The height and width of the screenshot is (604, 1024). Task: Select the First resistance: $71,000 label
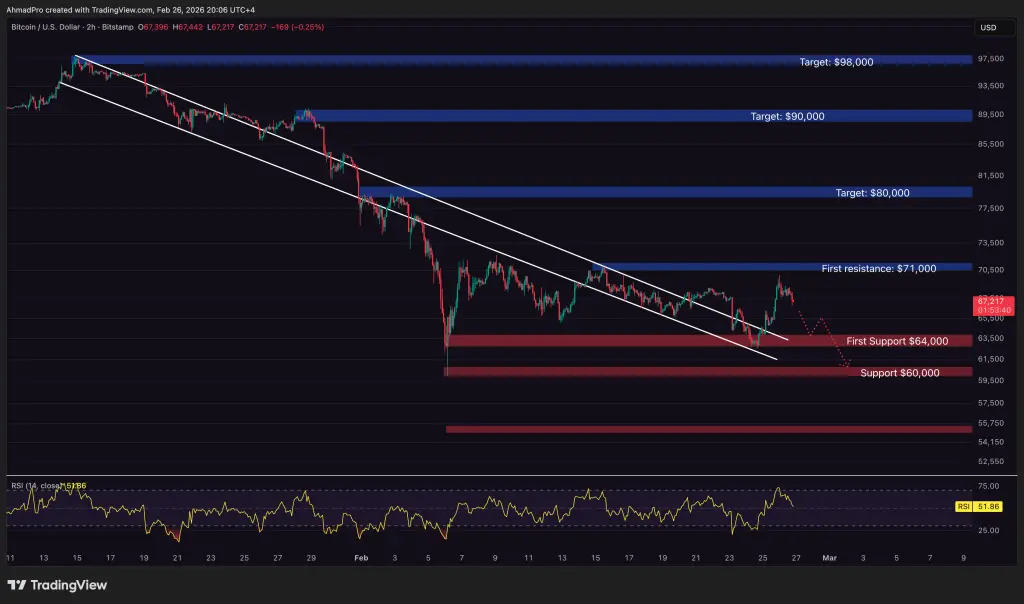880,268
